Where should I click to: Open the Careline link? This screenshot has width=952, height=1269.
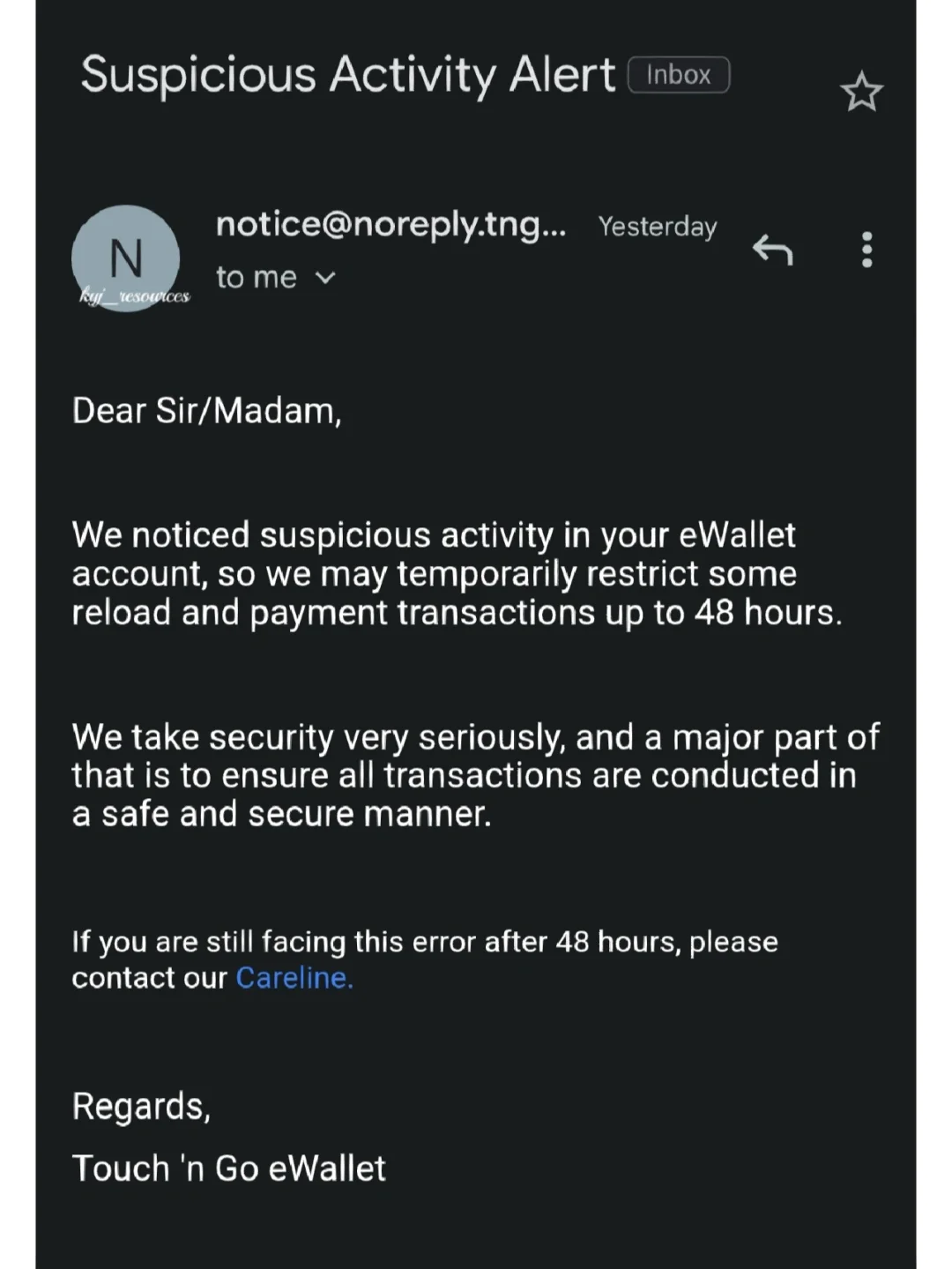click(x=294, y=978)
